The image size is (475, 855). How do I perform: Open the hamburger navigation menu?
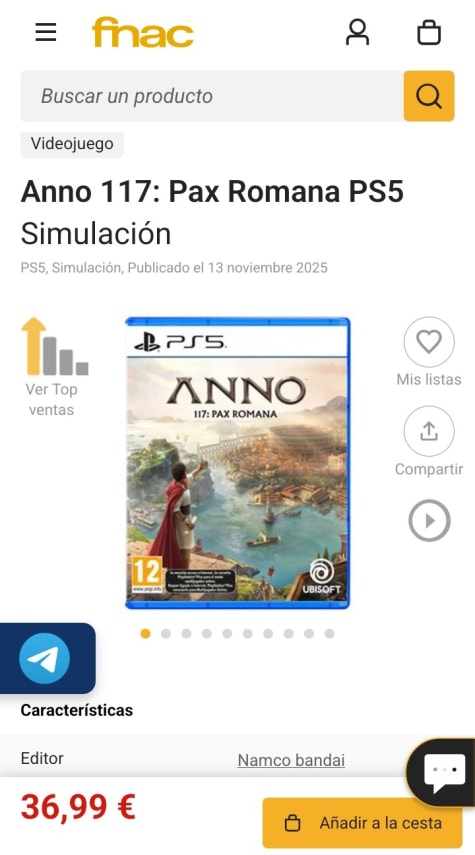[46, 32]
